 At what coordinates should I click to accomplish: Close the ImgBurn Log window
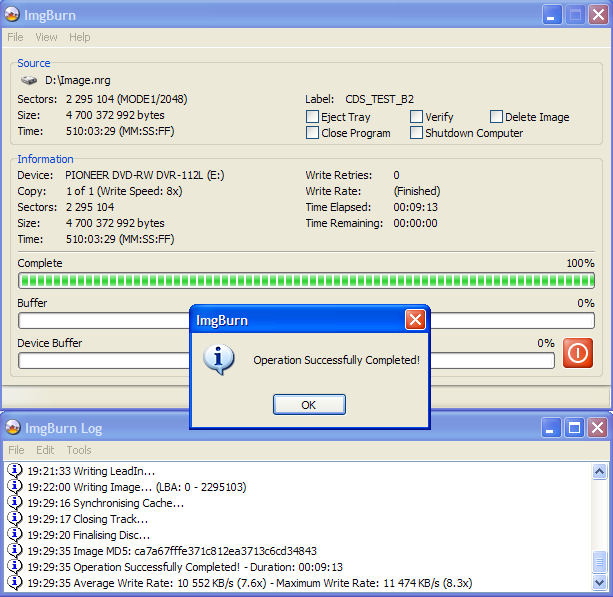point(598,428)
